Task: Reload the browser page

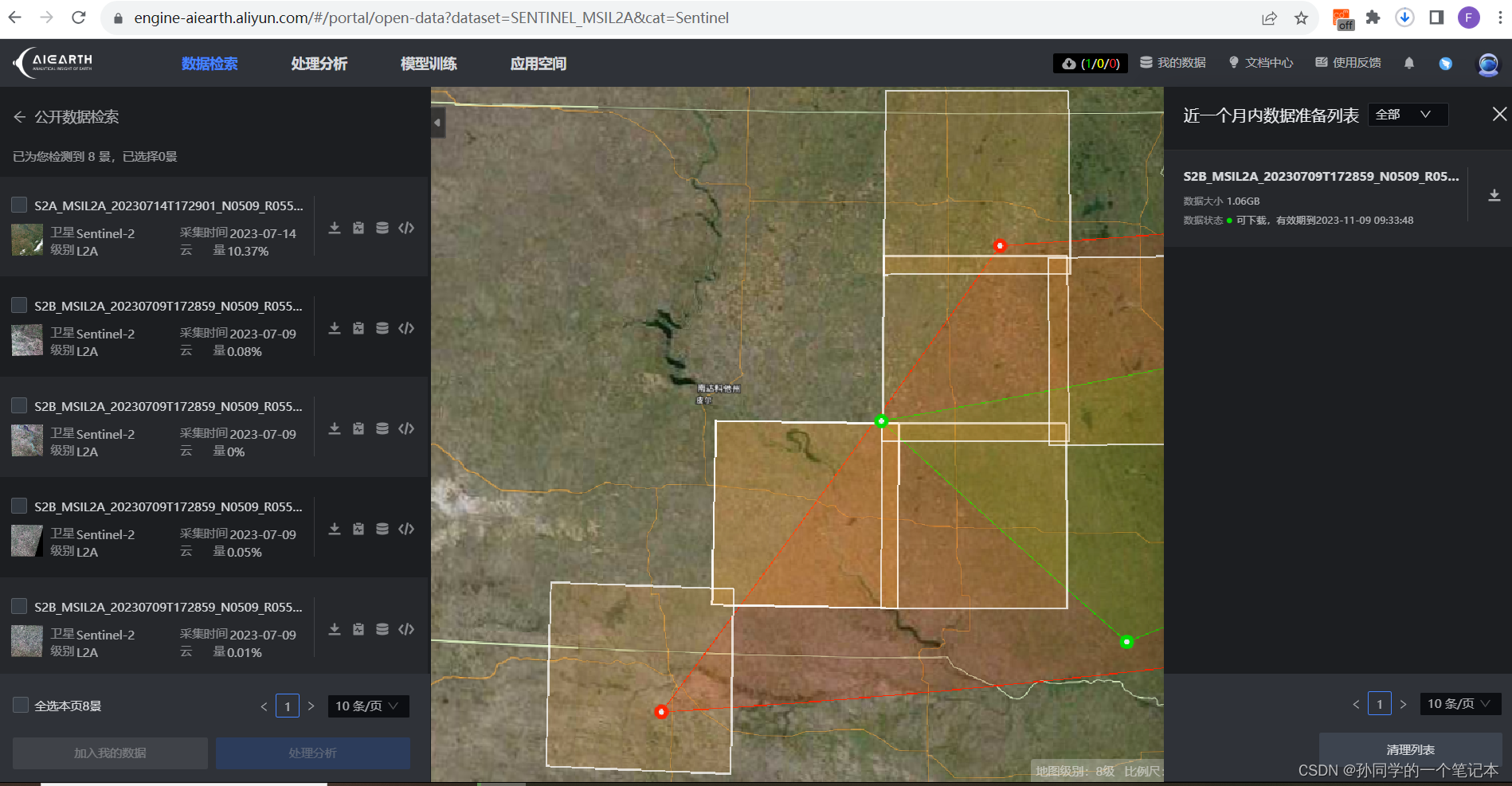Action: pyautogui.click(x=78, y=18)
